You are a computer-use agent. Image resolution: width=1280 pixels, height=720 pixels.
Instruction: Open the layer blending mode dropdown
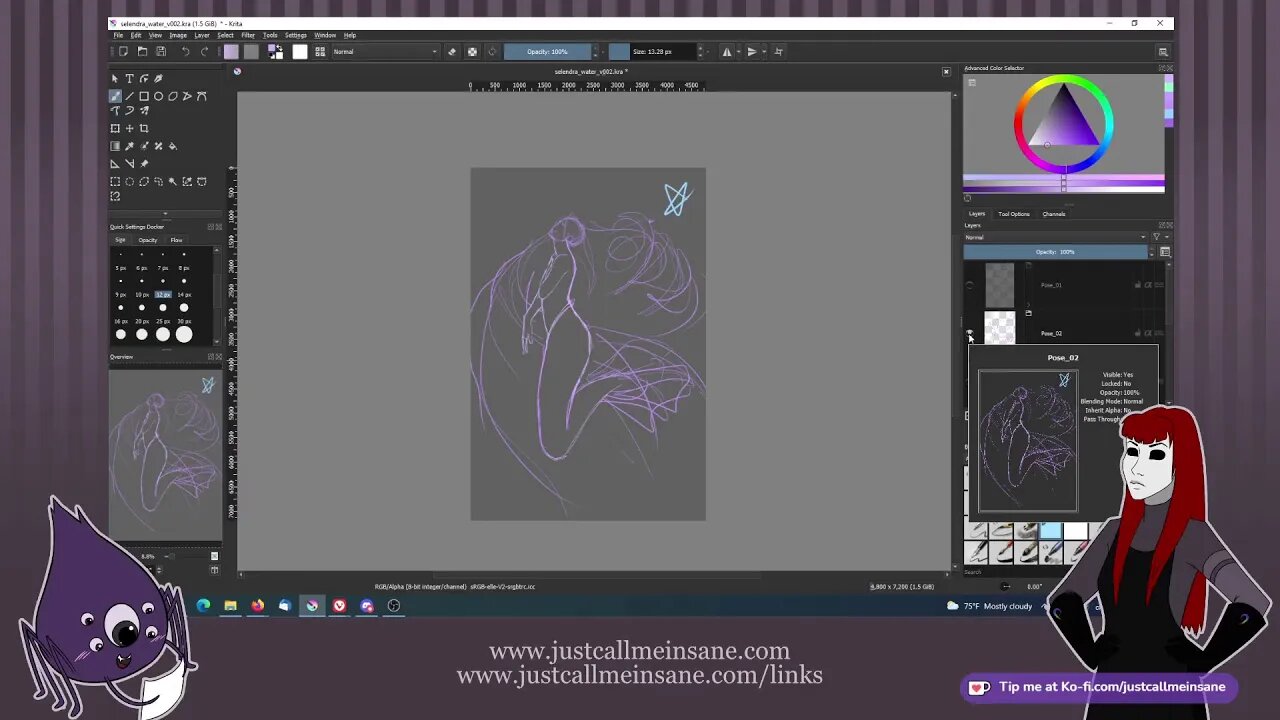pyautogui.click(x=1055, y=237)
